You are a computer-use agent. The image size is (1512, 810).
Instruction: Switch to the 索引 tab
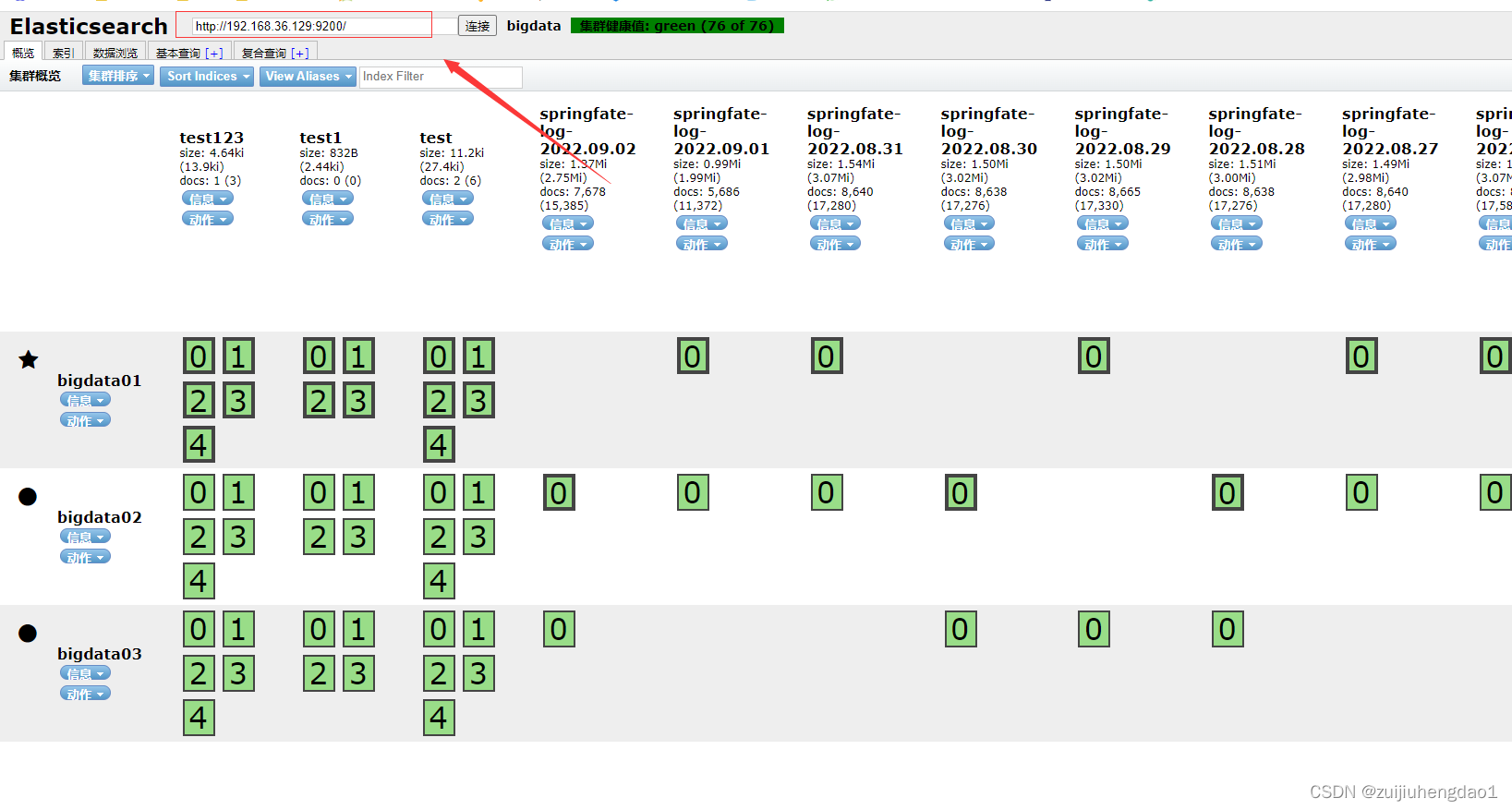coord(63,53)
